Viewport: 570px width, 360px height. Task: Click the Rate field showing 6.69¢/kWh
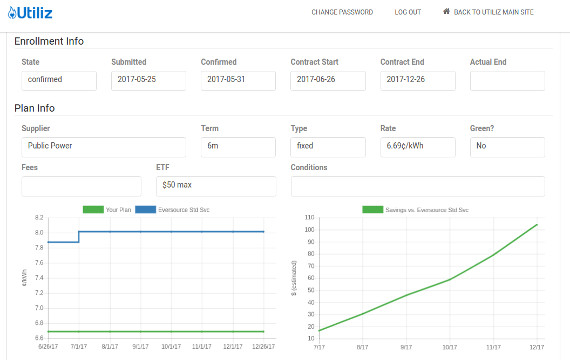pos(418,147)
